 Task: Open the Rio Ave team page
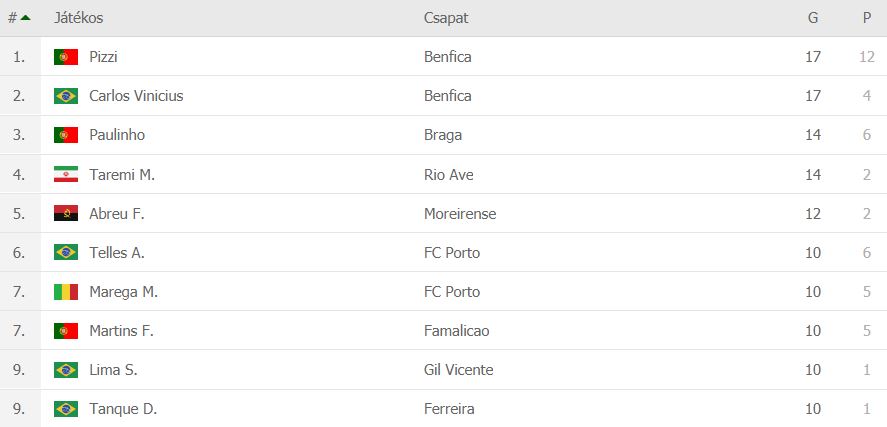coord(449,174)
